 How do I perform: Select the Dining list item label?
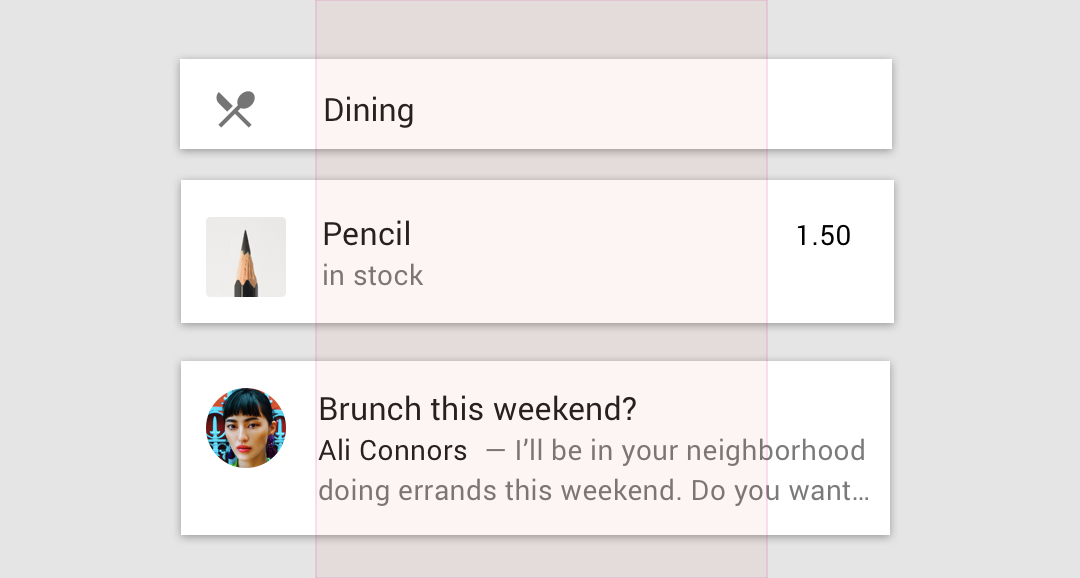368,110
